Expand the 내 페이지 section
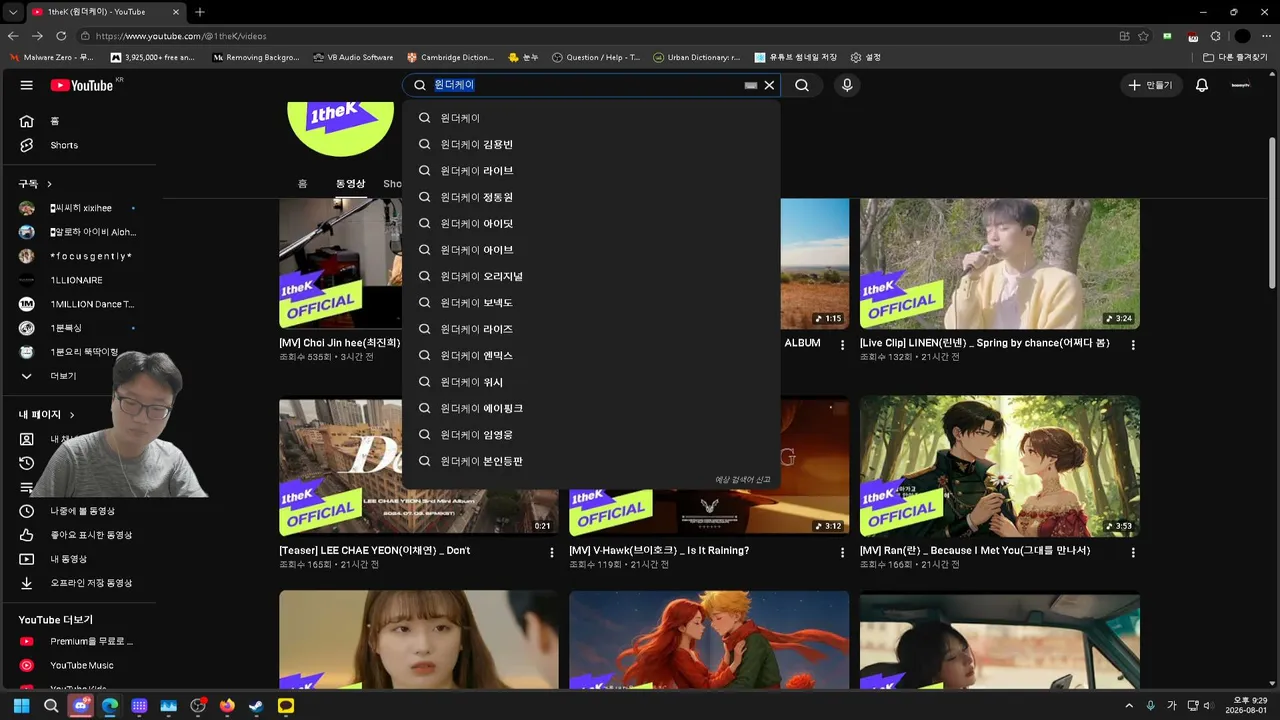 pos(46,414)
